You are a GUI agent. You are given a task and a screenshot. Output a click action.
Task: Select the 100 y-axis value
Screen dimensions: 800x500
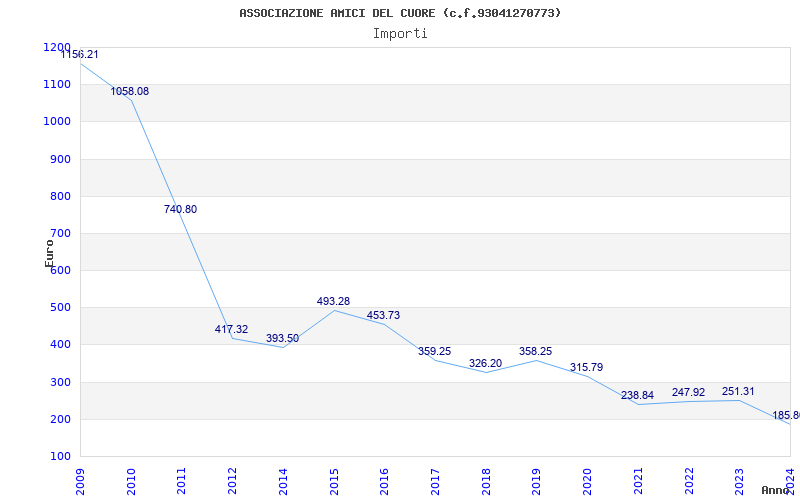coord(60,456)
